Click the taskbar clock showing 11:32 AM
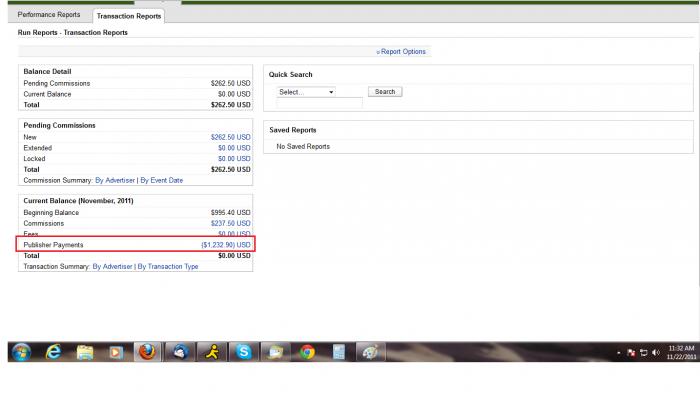700x394 pixels. click(x=681, y=352)
